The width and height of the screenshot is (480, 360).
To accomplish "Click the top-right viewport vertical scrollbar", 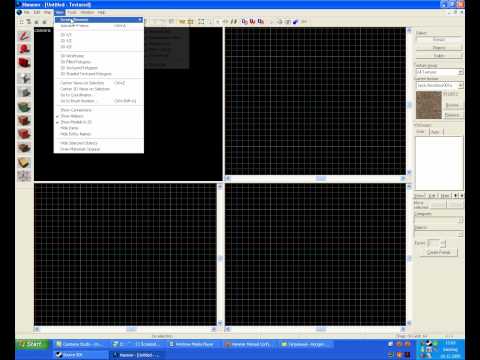I will 409,101.
